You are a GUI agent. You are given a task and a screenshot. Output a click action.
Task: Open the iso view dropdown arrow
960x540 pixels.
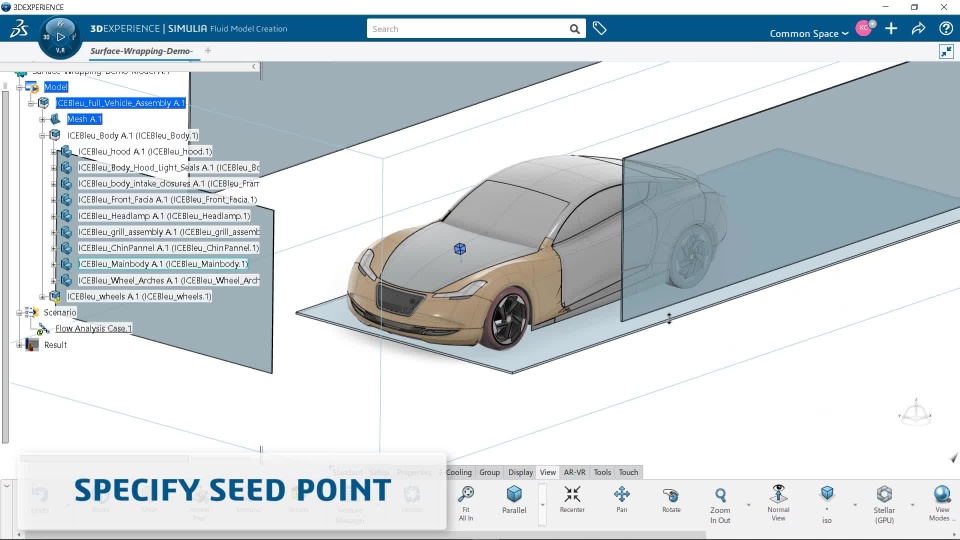[855, 504]
